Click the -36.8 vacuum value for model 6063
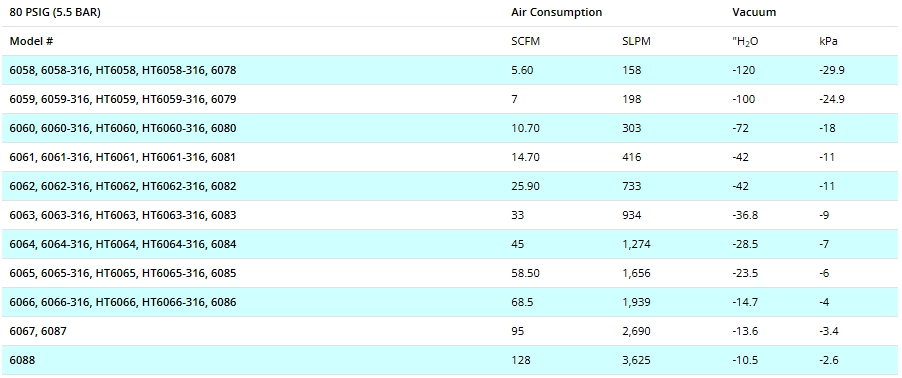The image size is (902, 378). (745, 215)
